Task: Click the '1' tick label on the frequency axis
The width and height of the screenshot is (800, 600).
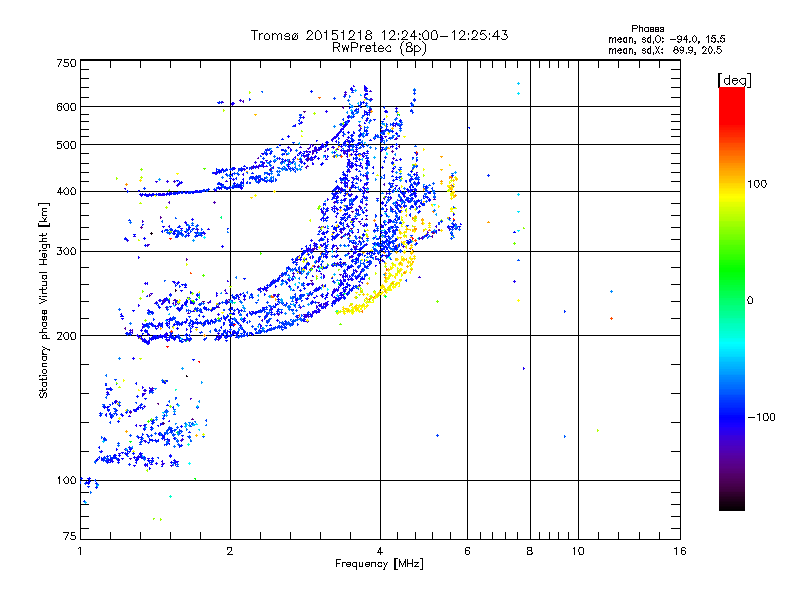Action: 80,551
